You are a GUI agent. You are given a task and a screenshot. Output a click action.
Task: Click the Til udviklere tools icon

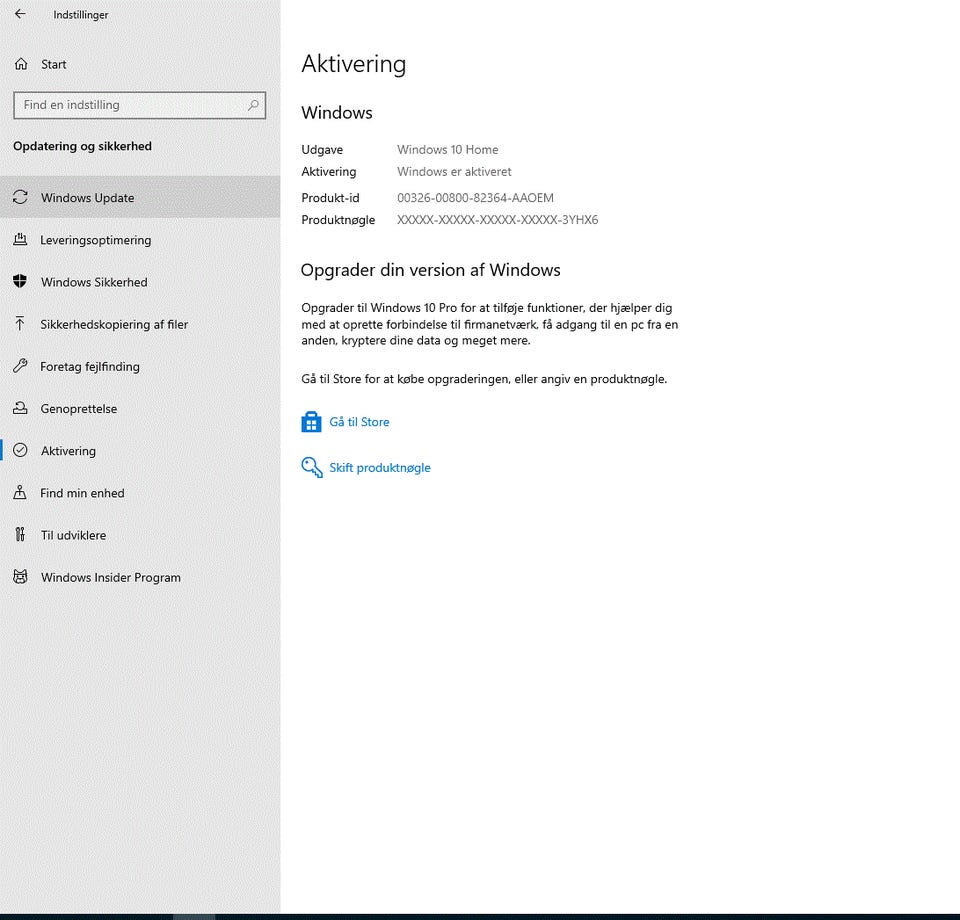(20, 534)
